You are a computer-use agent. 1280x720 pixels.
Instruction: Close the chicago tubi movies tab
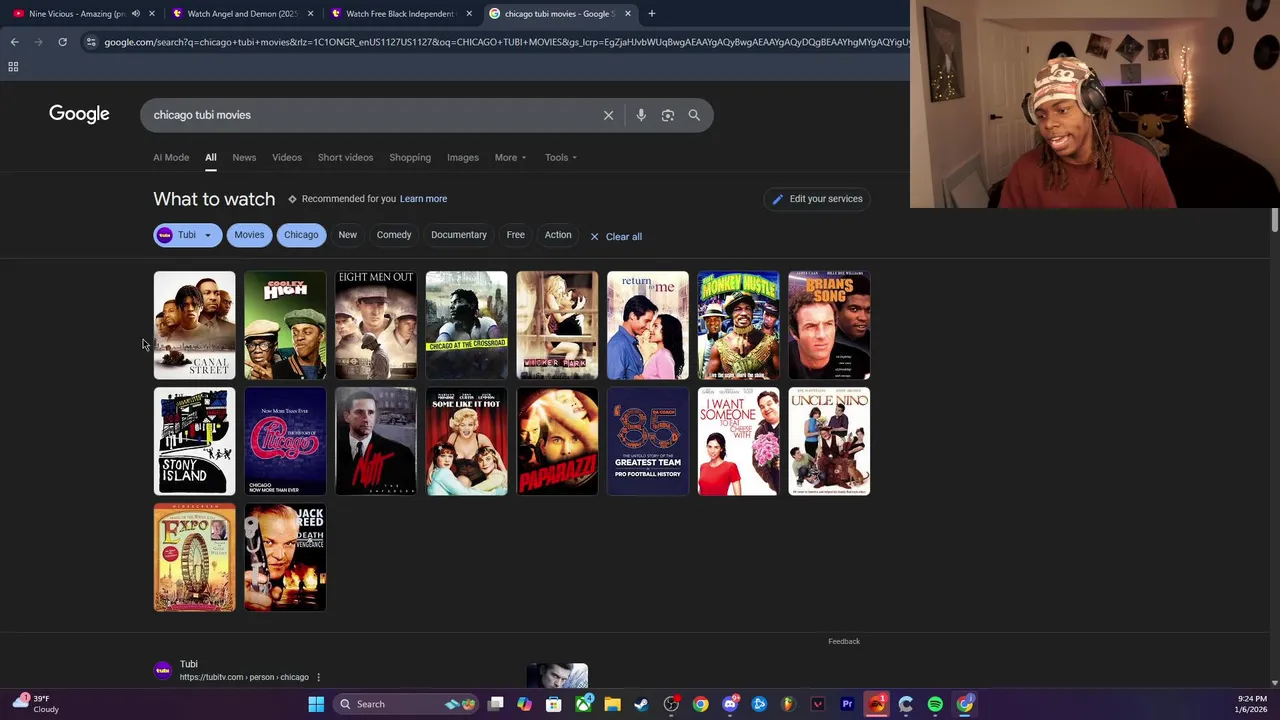627,14
